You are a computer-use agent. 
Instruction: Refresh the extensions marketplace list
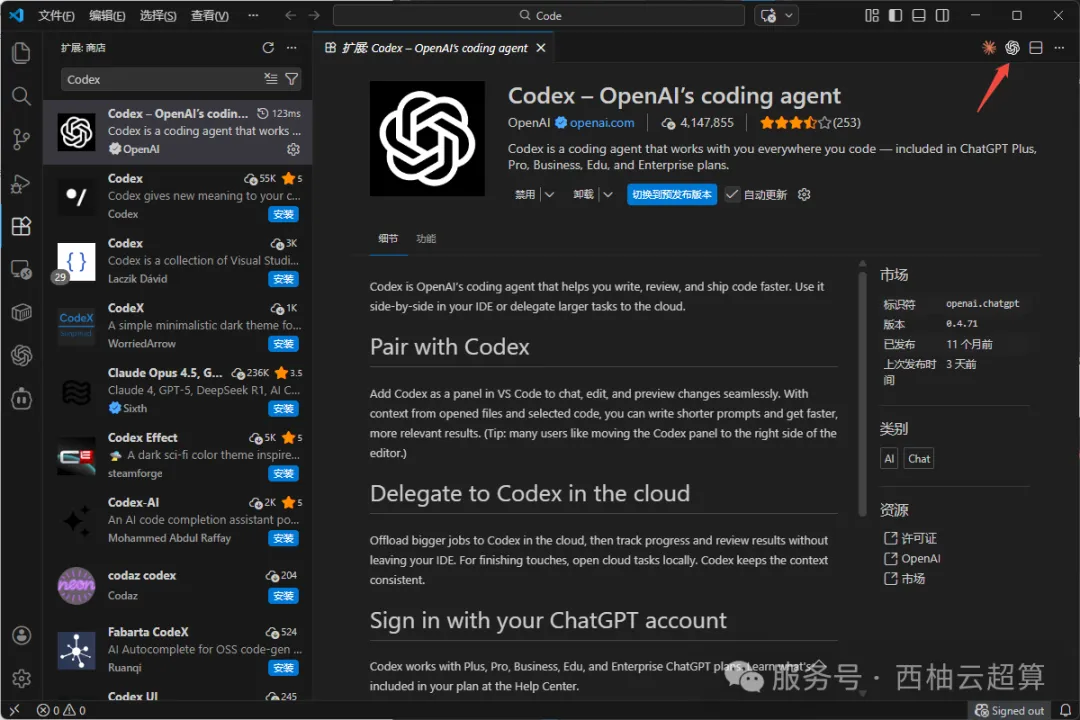(x=268, y=48)
